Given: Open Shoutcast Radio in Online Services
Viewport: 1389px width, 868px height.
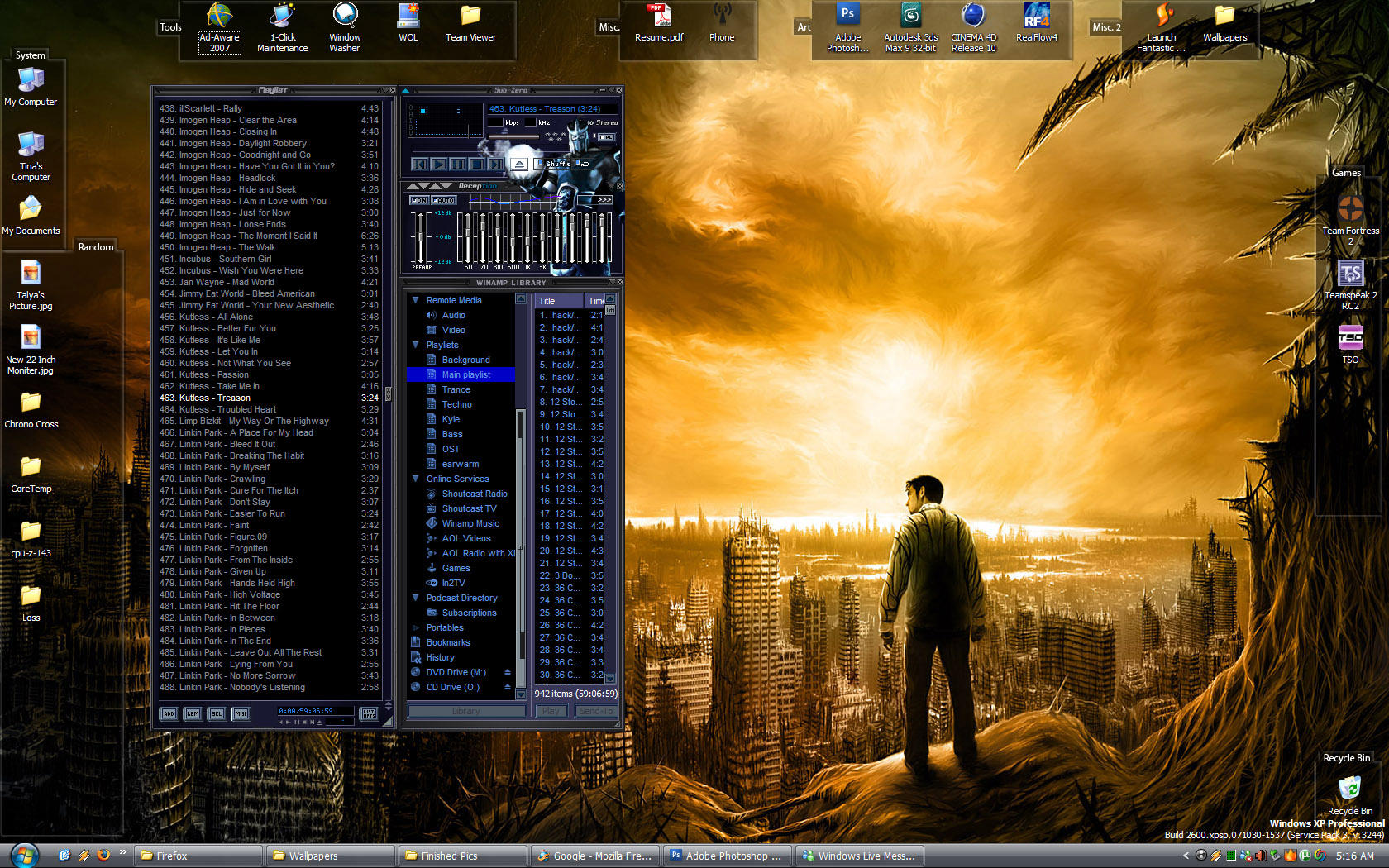Looking at the screenshot, I should [x=474, y=494].
